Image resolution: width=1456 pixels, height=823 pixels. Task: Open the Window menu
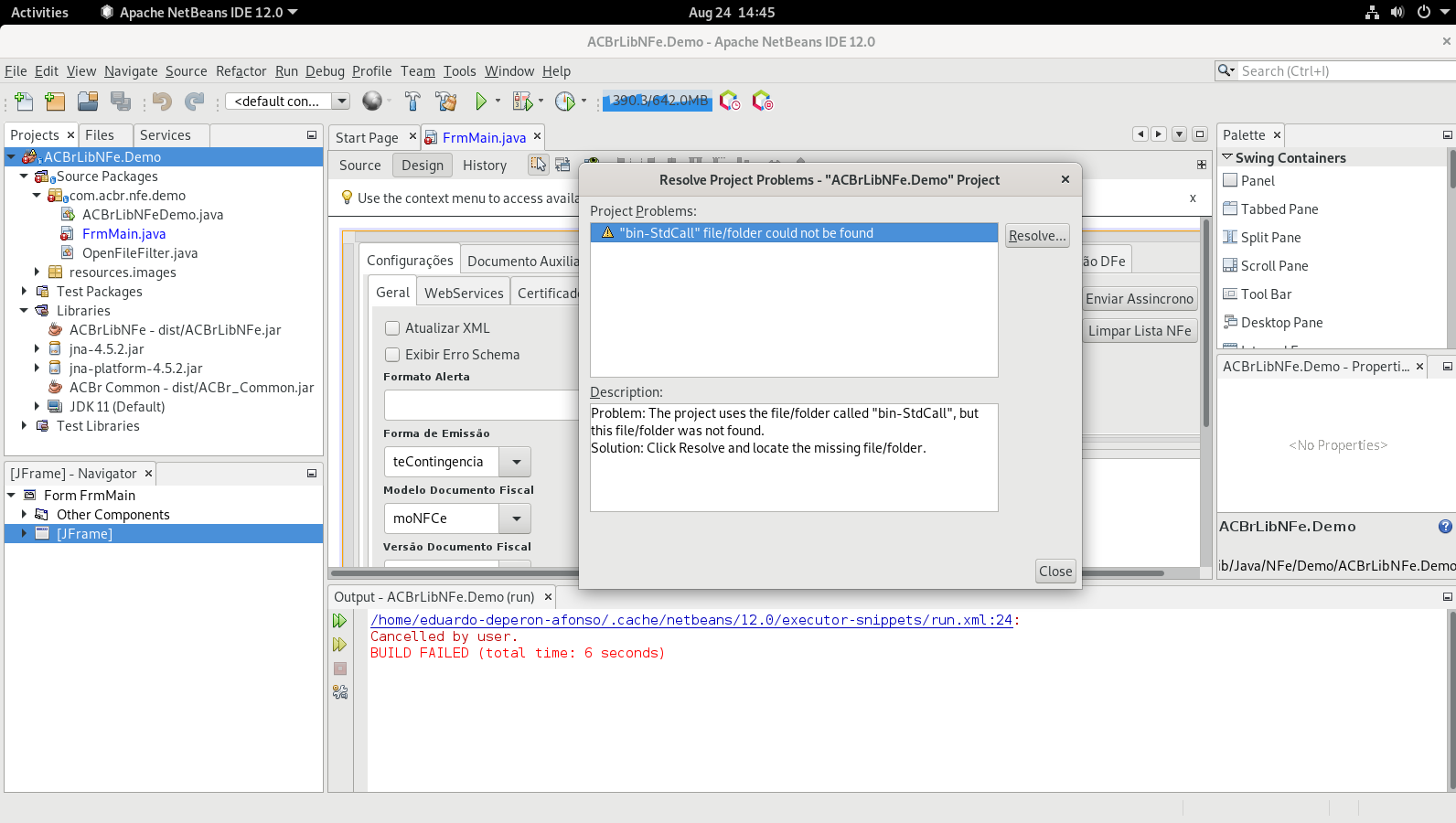(x=509, y=71)
